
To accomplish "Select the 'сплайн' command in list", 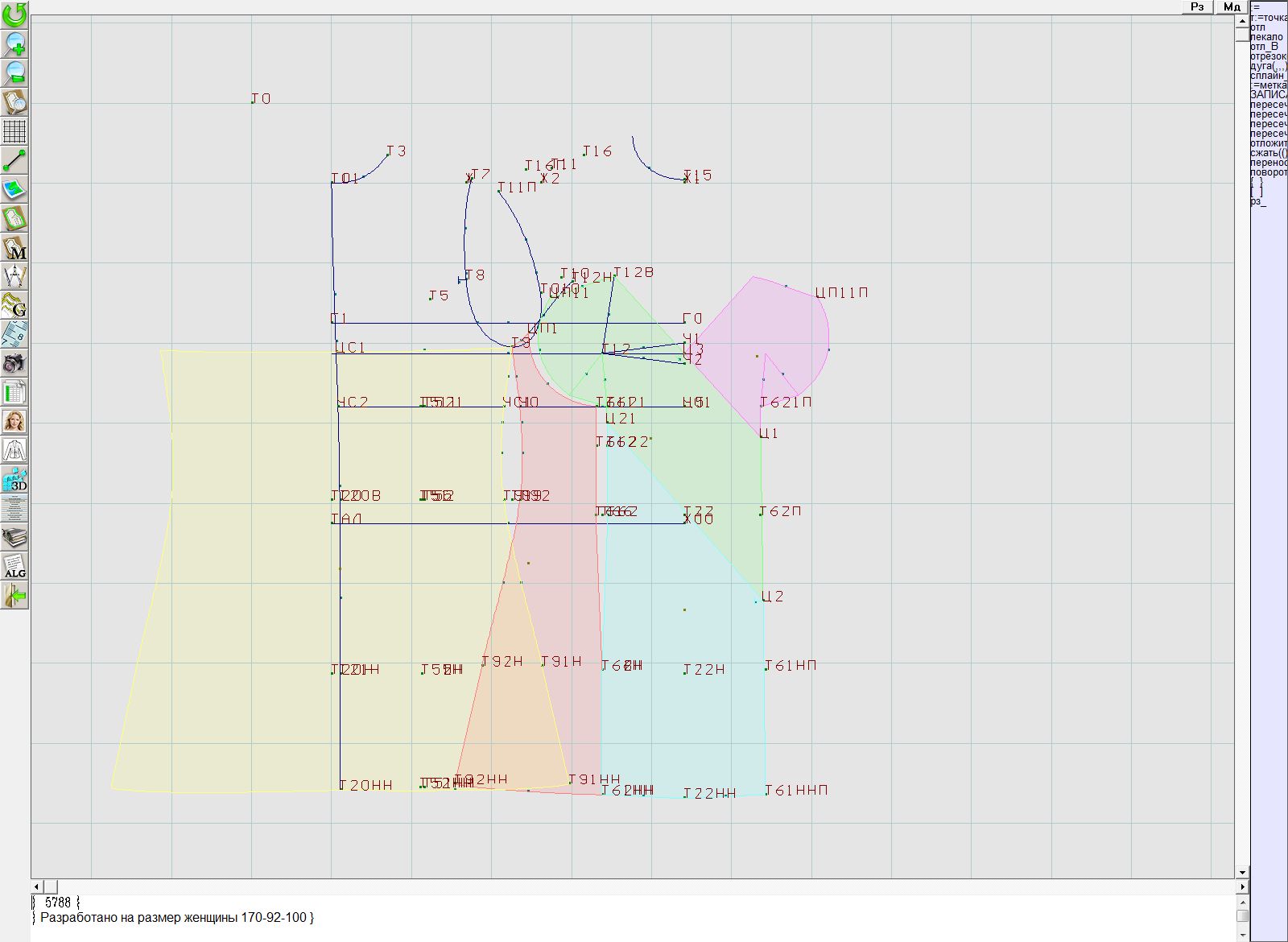I will tap(1267, 76).
